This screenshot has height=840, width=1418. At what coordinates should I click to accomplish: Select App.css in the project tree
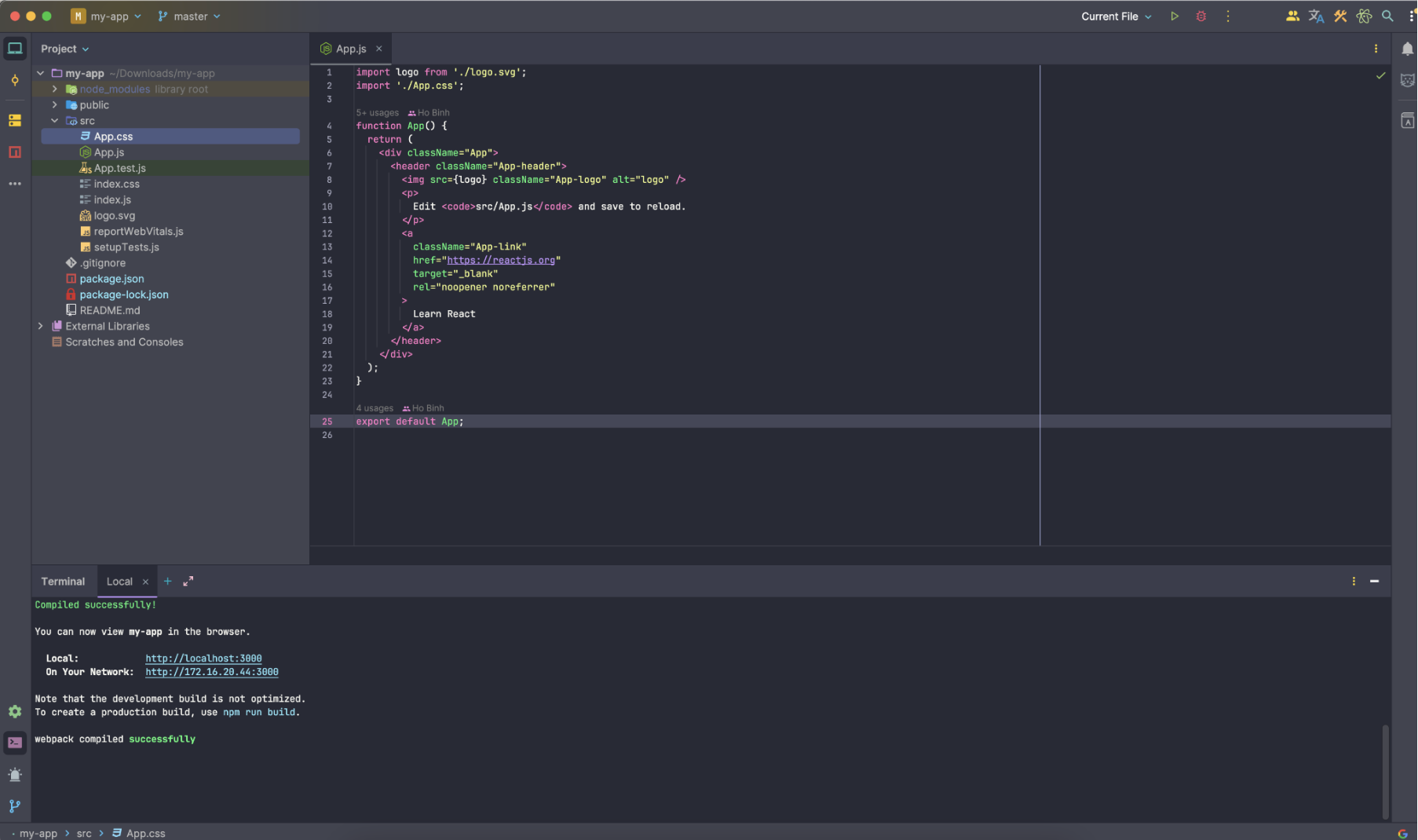click(170, 137)
